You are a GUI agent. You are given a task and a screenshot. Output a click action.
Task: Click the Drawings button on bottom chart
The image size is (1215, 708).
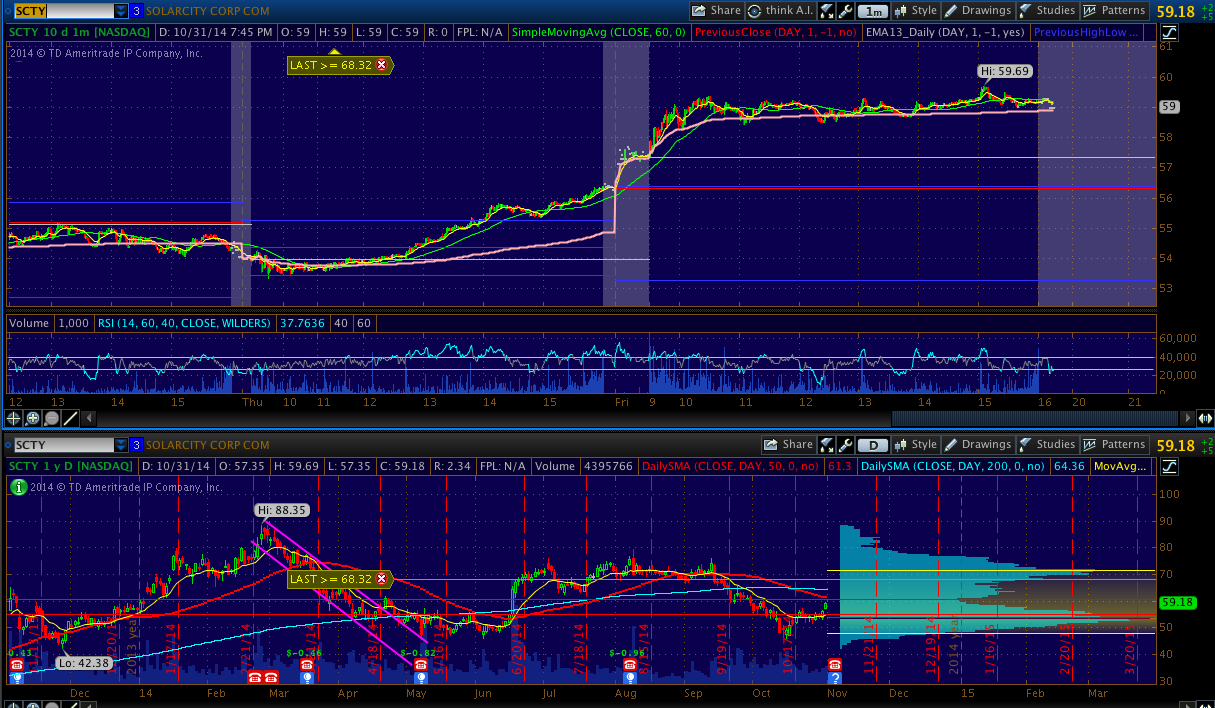coord(978,445)
